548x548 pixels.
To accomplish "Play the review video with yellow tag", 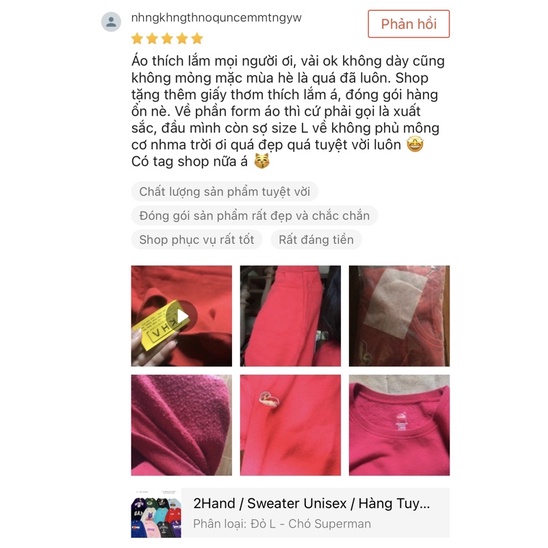I will 181,316.
